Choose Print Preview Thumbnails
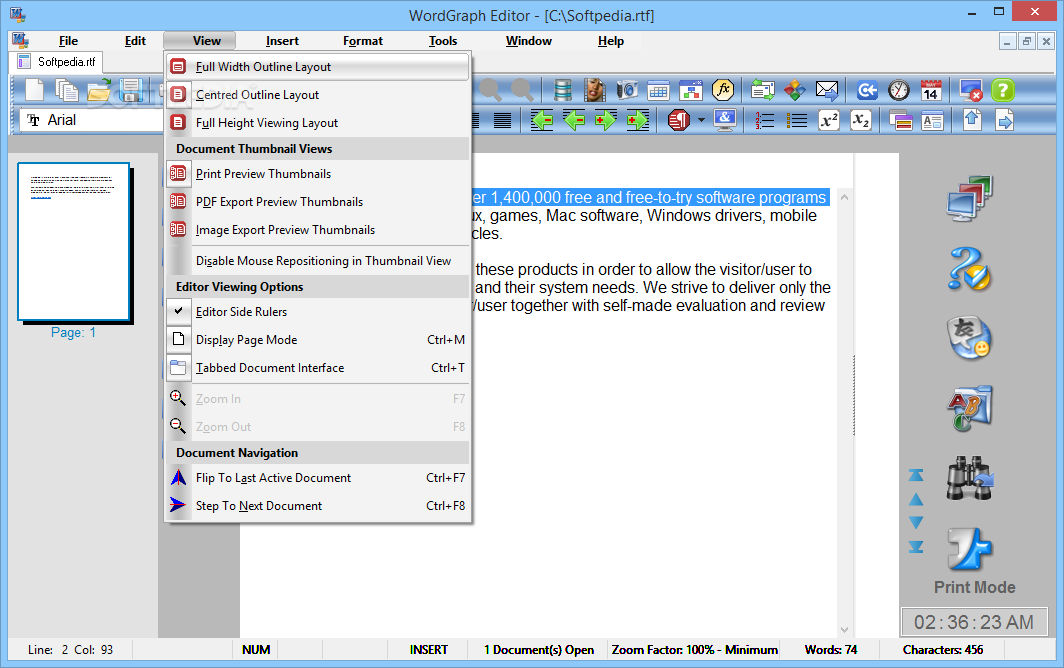This screenshot has height=668, width=1064. 317,174
